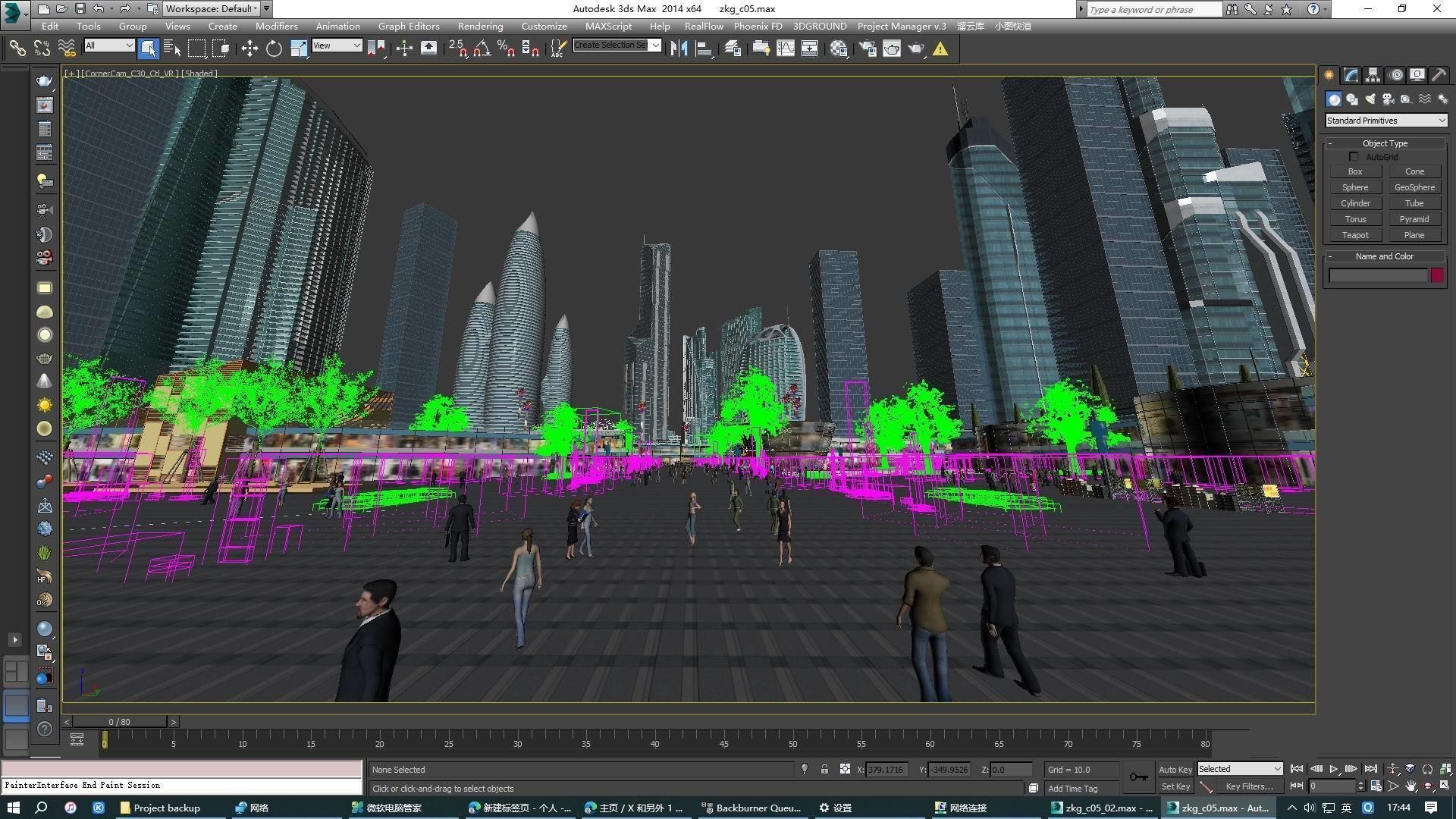This screenshot has height=819, width=1456.
Task: Open the reference coordinate View dropdown
Action: point(336,45)
